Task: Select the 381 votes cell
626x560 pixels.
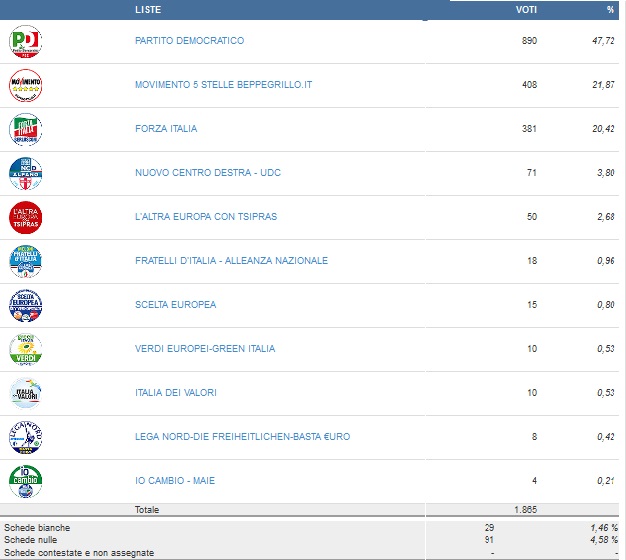Action: 529,129
